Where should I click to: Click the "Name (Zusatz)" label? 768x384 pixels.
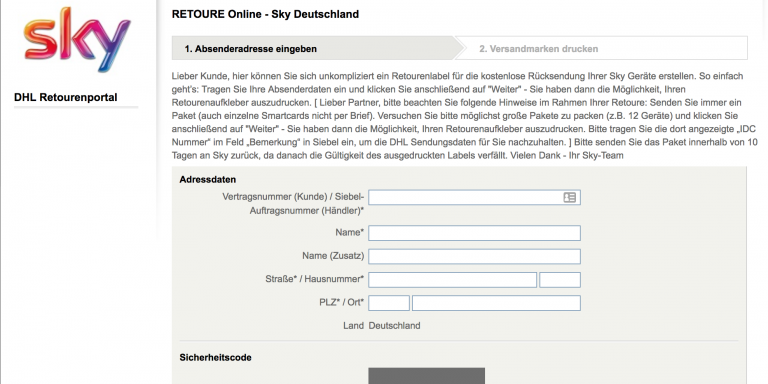click(x=333, y=256)
